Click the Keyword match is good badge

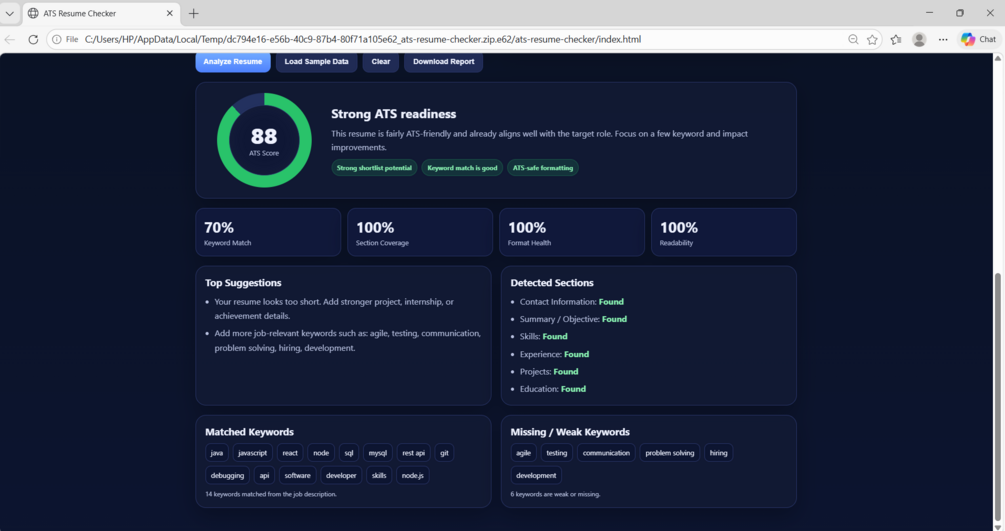coord(462,168)
